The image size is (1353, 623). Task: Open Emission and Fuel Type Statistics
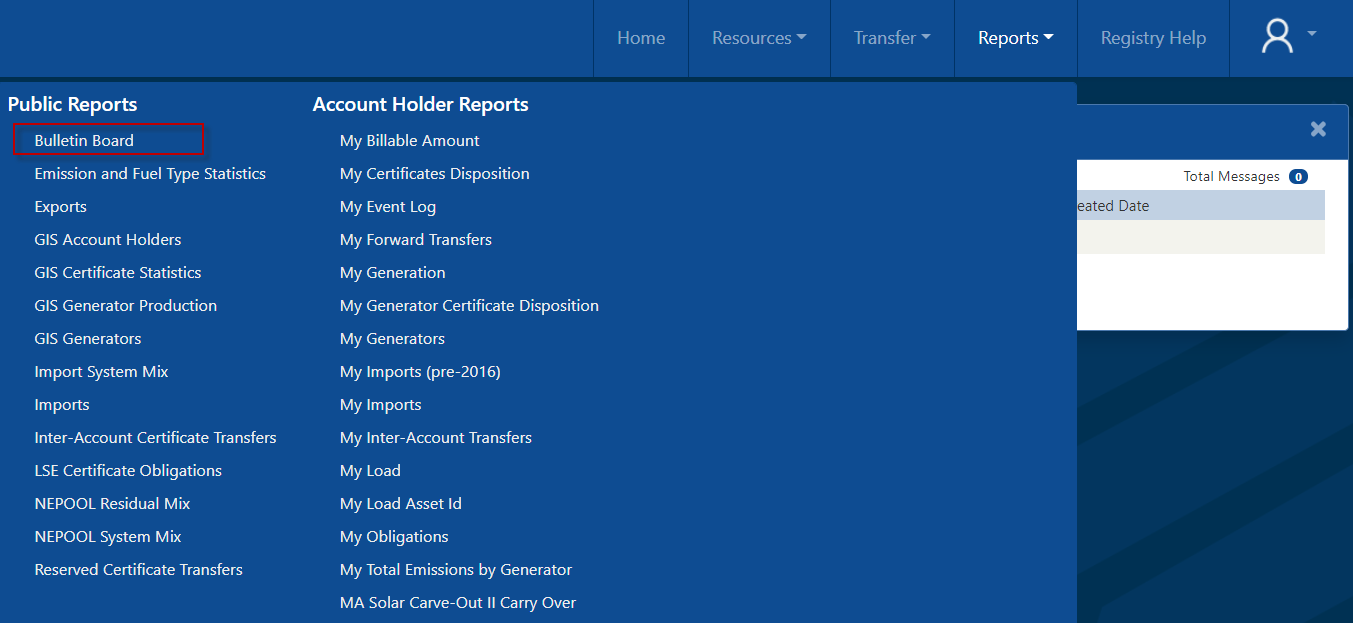point(150,174)
